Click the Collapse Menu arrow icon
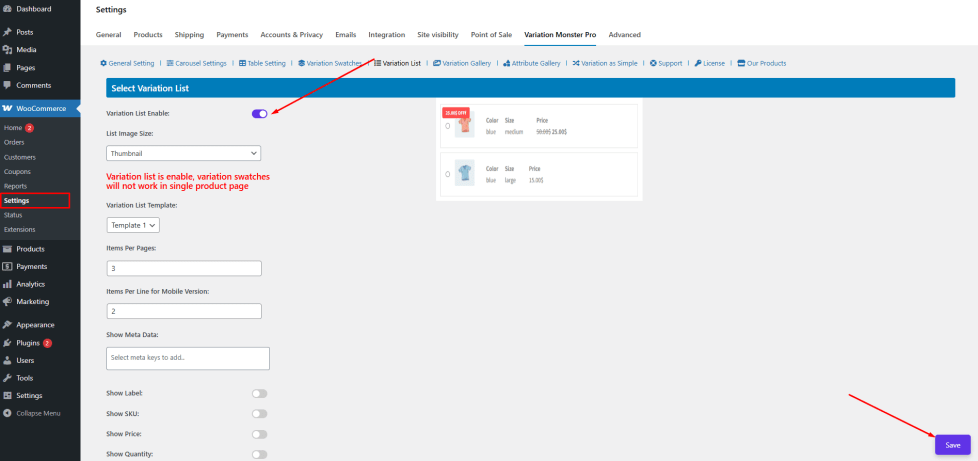 (7, 413)
